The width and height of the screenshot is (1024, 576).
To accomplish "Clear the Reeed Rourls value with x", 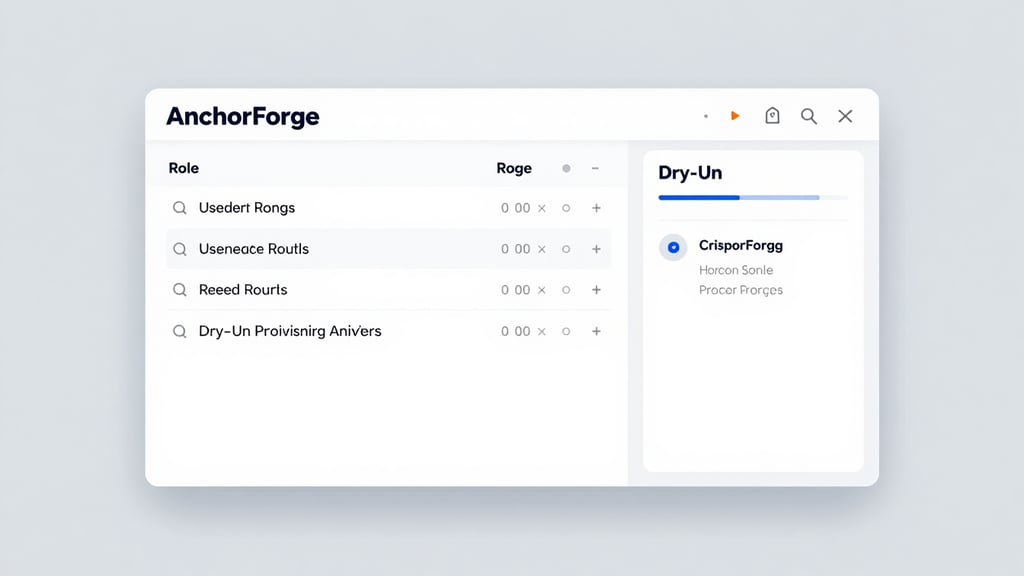I will [541, 290].
